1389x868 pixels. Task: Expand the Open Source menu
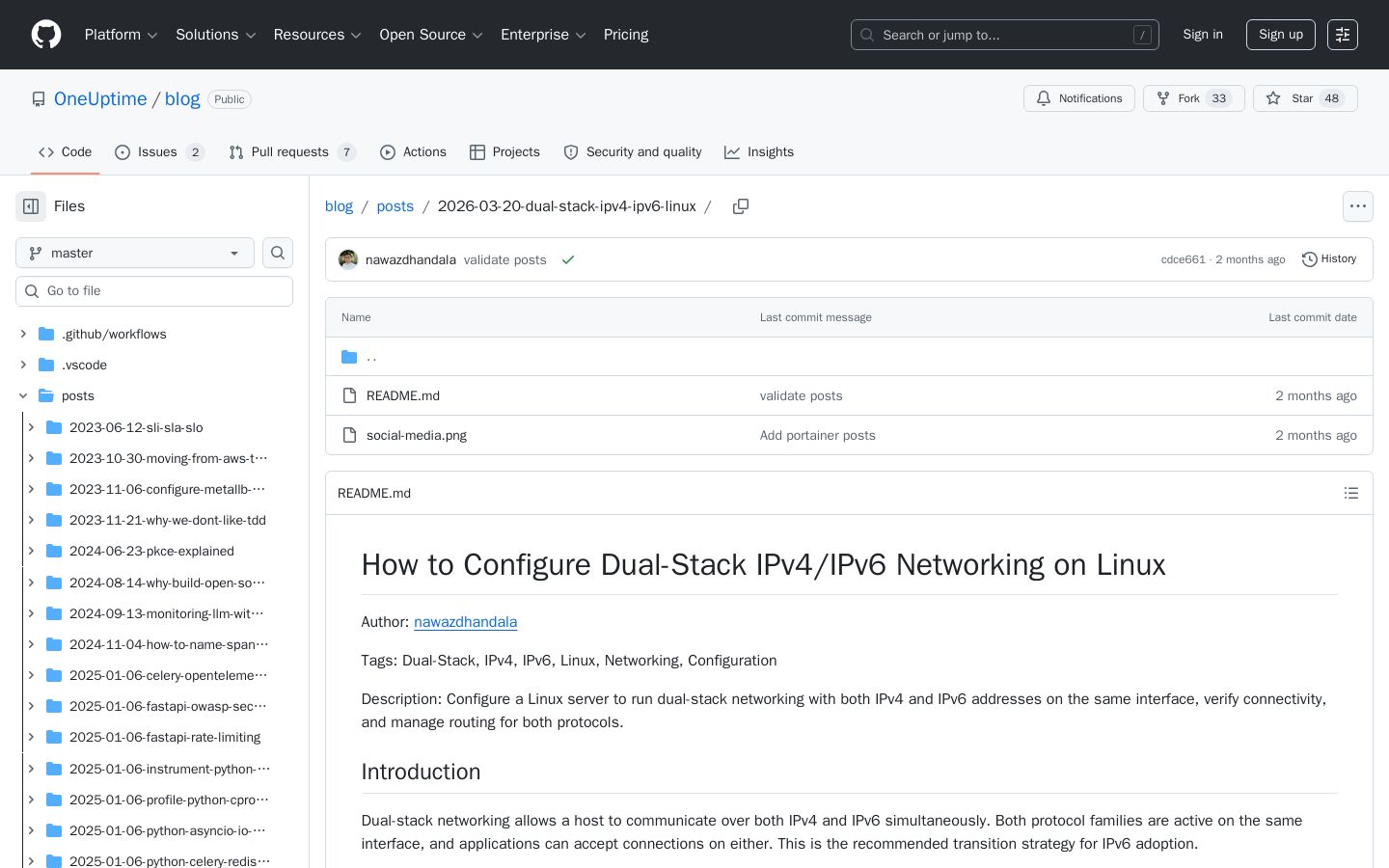coord(431,35)
